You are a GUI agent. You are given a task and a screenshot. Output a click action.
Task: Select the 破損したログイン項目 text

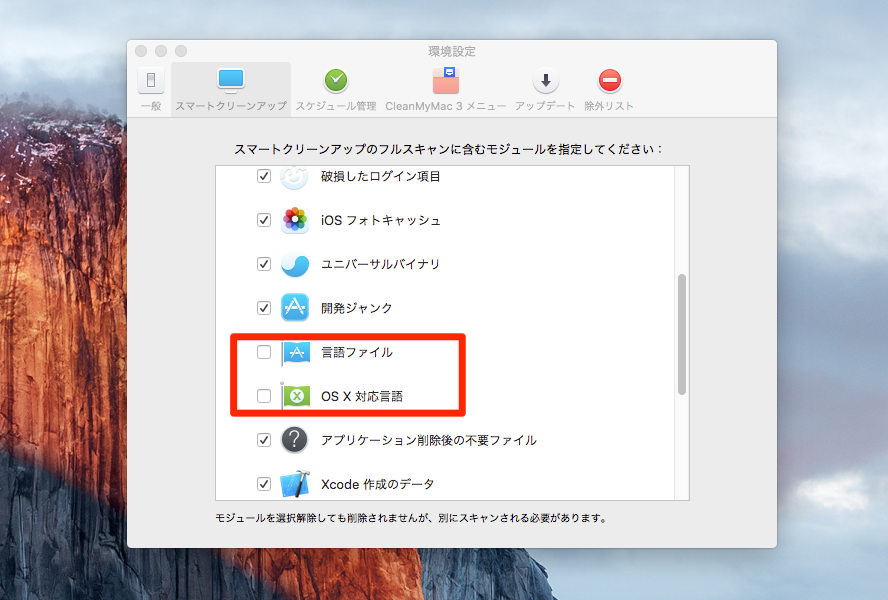[x=381, y=176]
